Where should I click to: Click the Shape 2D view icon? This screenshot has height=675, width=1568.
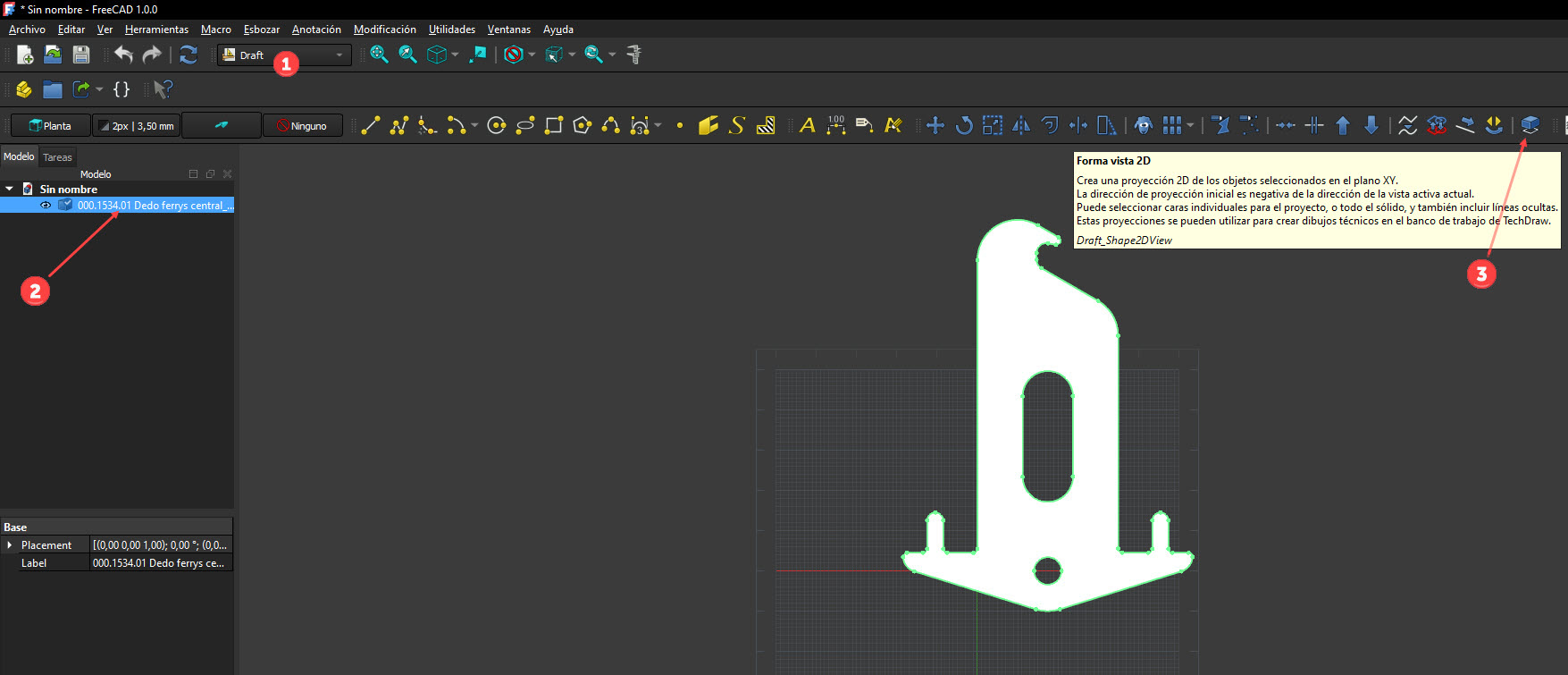click(1530, 126)
